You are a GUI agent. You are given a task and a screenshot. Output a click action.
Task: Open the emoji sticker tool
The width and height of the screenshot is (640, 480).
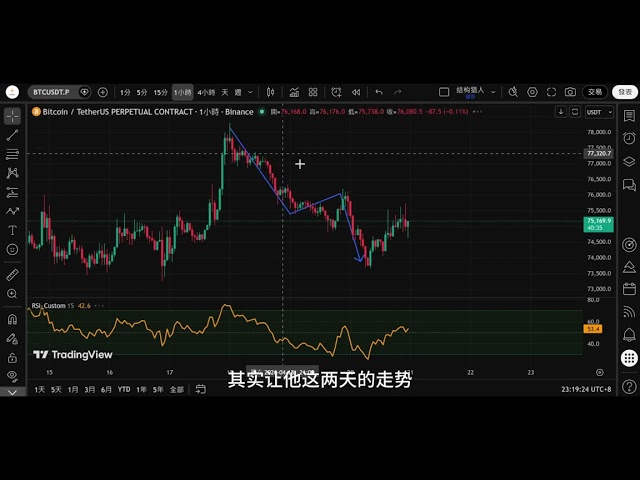point(12,249)
